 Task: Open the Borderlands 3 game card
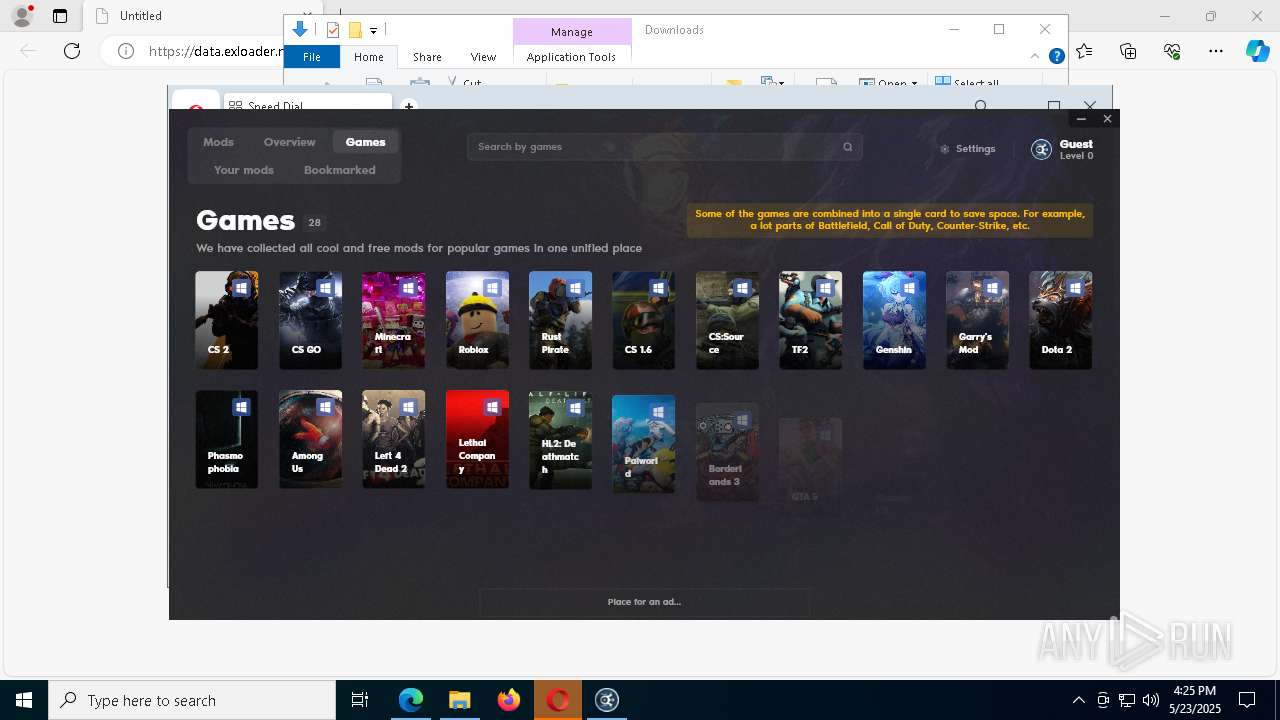(x=727, y=452)
